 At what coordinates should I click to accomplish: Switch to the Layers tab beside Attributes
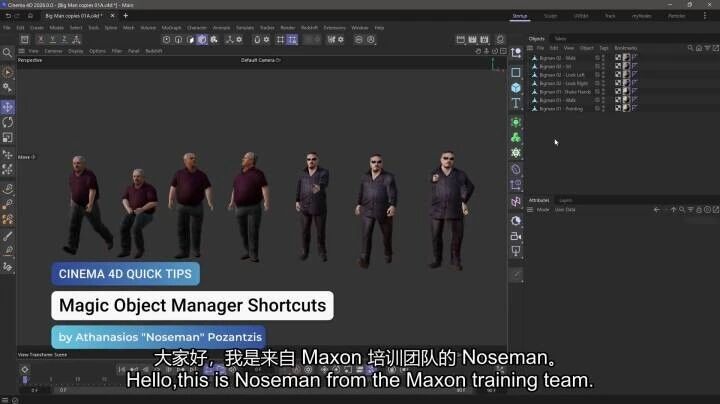[566, 200]
